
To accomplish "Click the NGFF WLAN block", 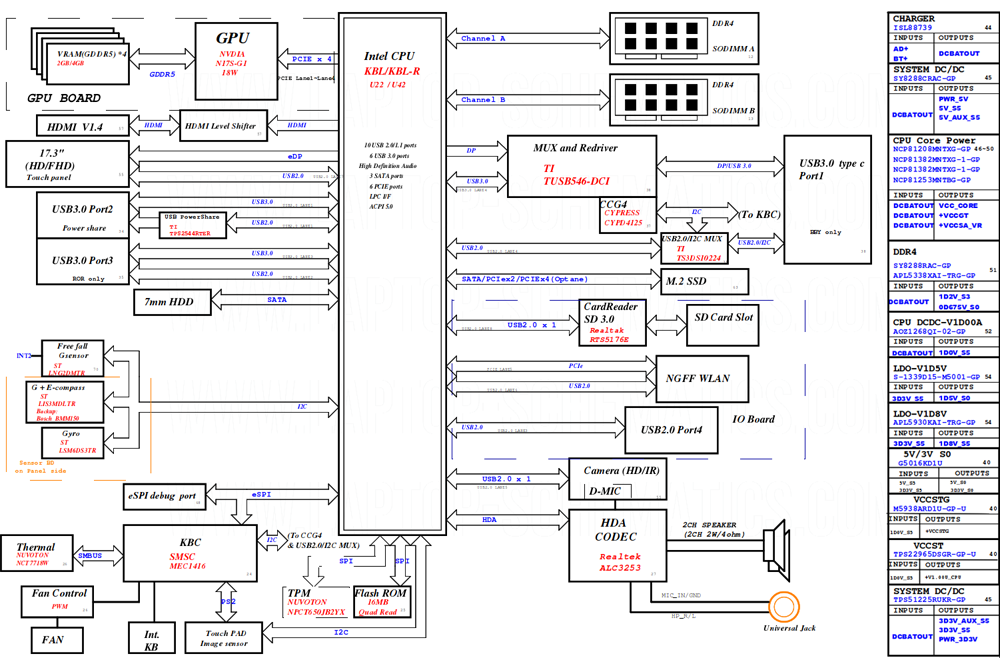I will (702, 378).
